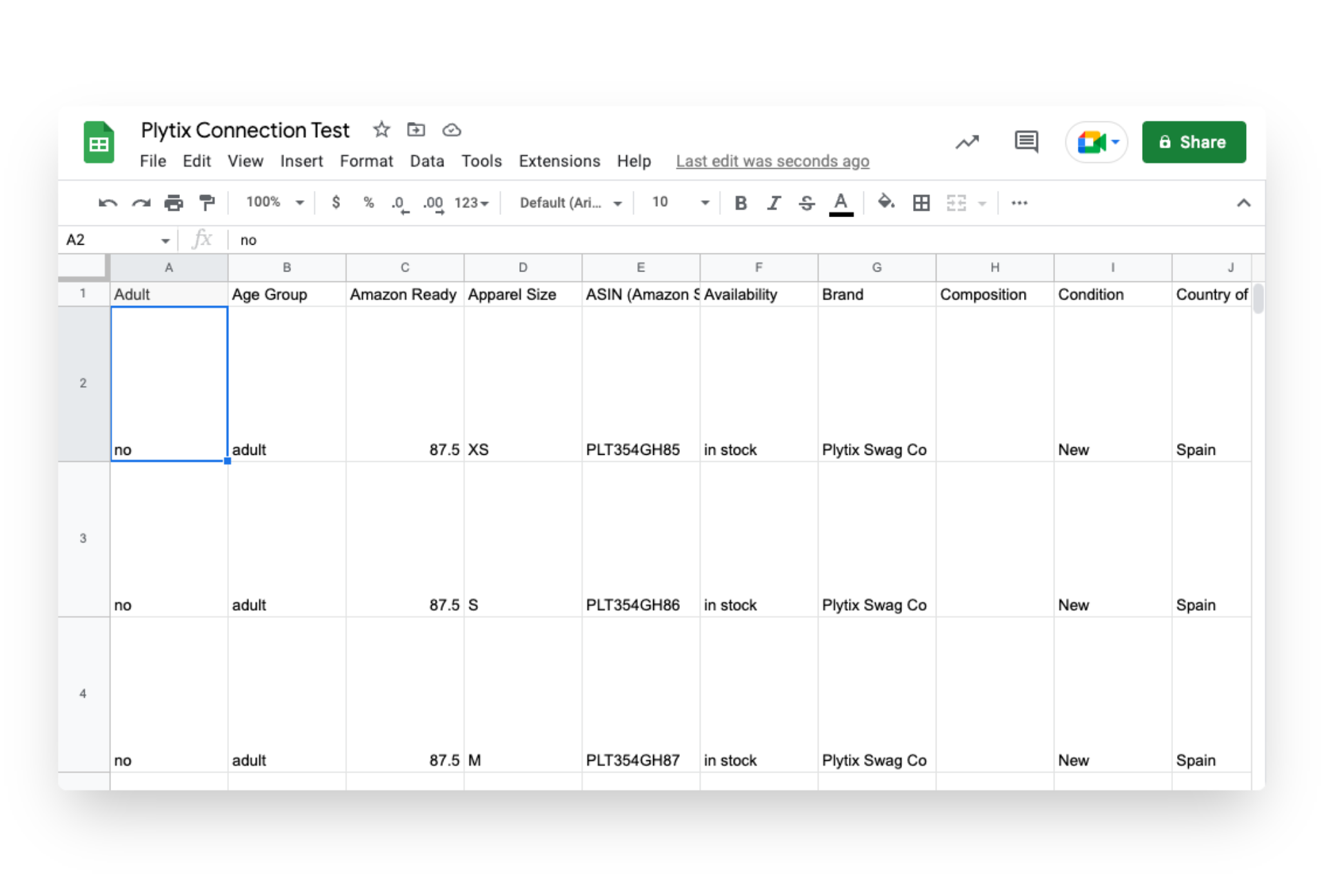Open the Help menu
The image size is (1324, 896).
(x=634, y=161)
